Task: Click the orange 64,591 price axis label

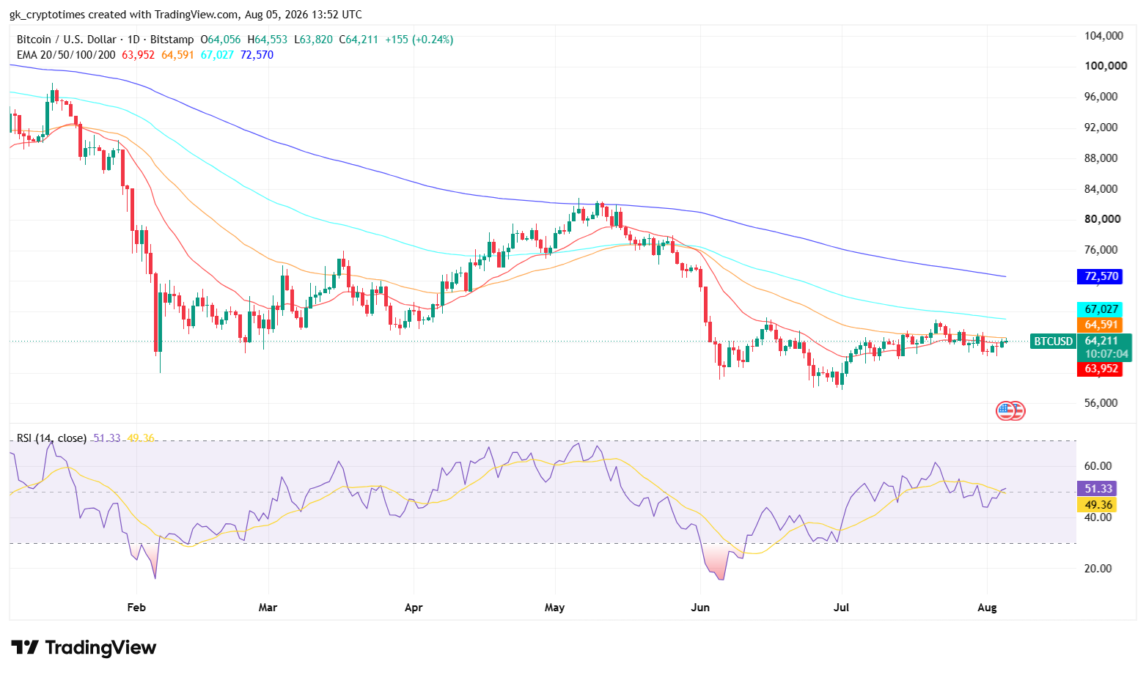Action: pyautogui.click(x=1100, y=324)
